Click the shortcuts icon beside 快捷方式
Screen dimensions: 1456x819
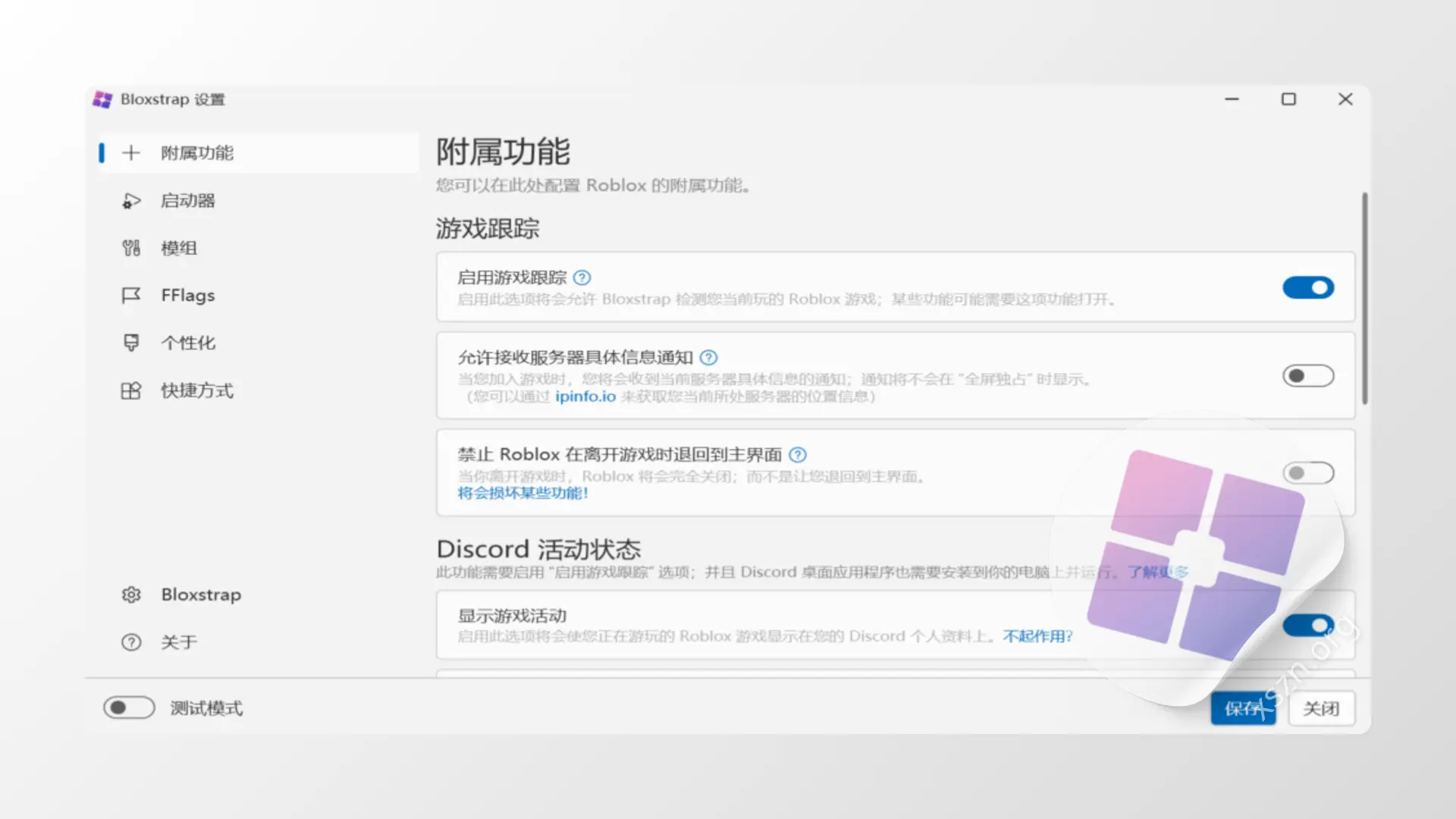pyautogui.click(x=131, y=391)
